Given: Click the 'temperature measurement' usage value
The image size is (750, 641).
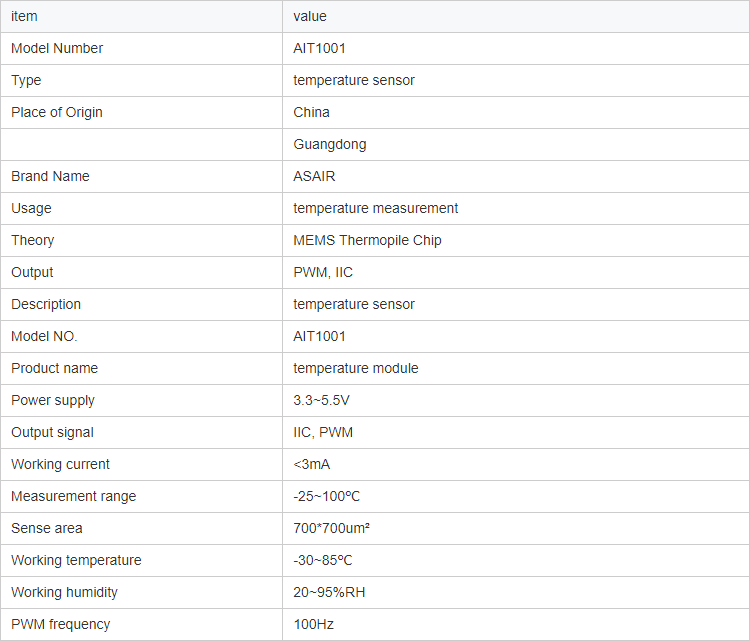Looking at the screenshot, I should click(x=376, y=208).
